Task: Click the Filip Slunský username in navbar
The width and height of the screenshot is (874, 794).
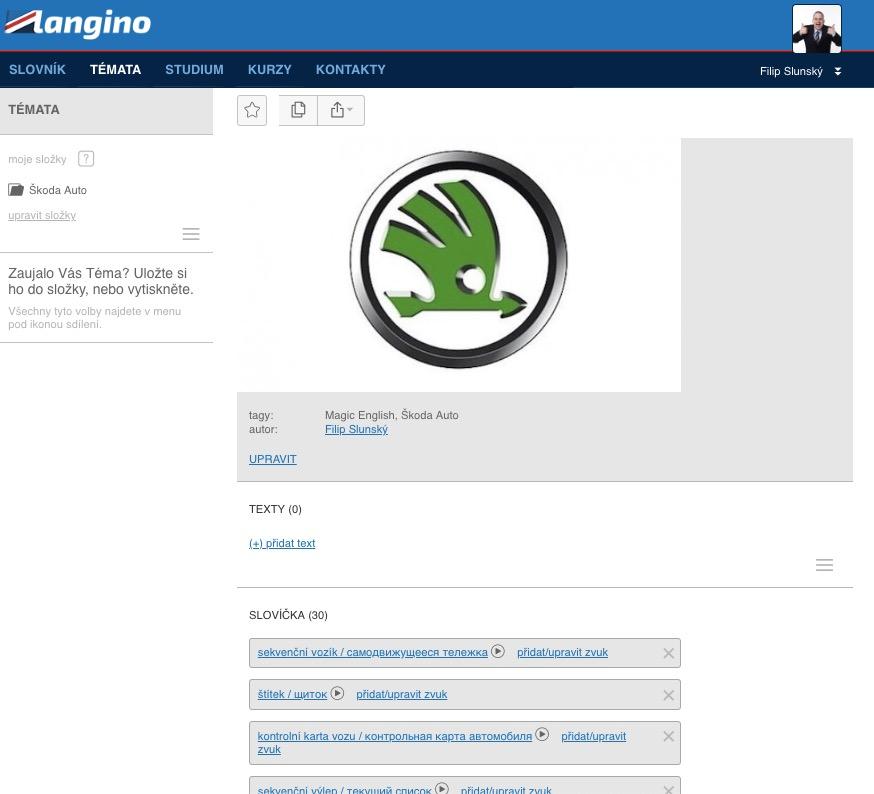Action: [791, 71]
